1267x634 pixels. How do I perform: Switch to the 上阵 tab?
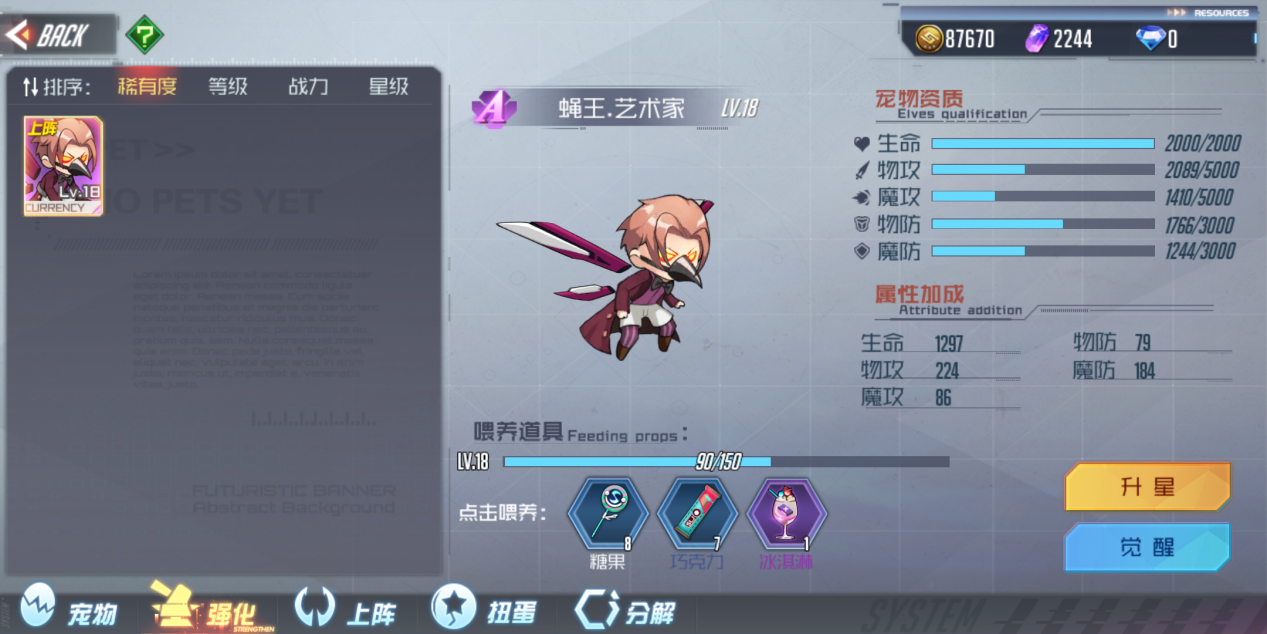345,607
